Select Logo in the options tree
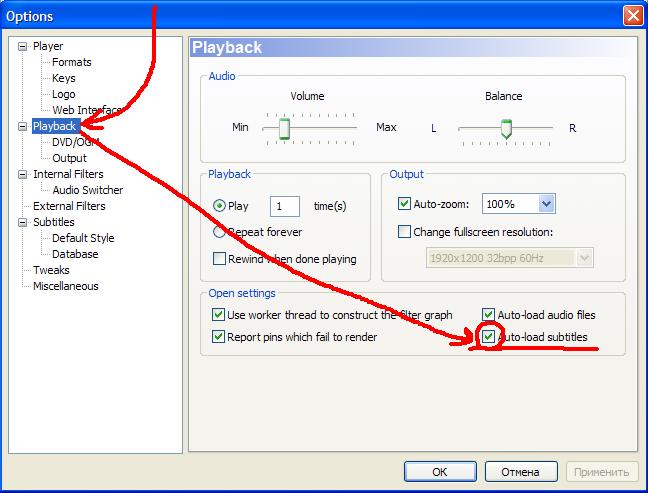 (x=64, y=94)
